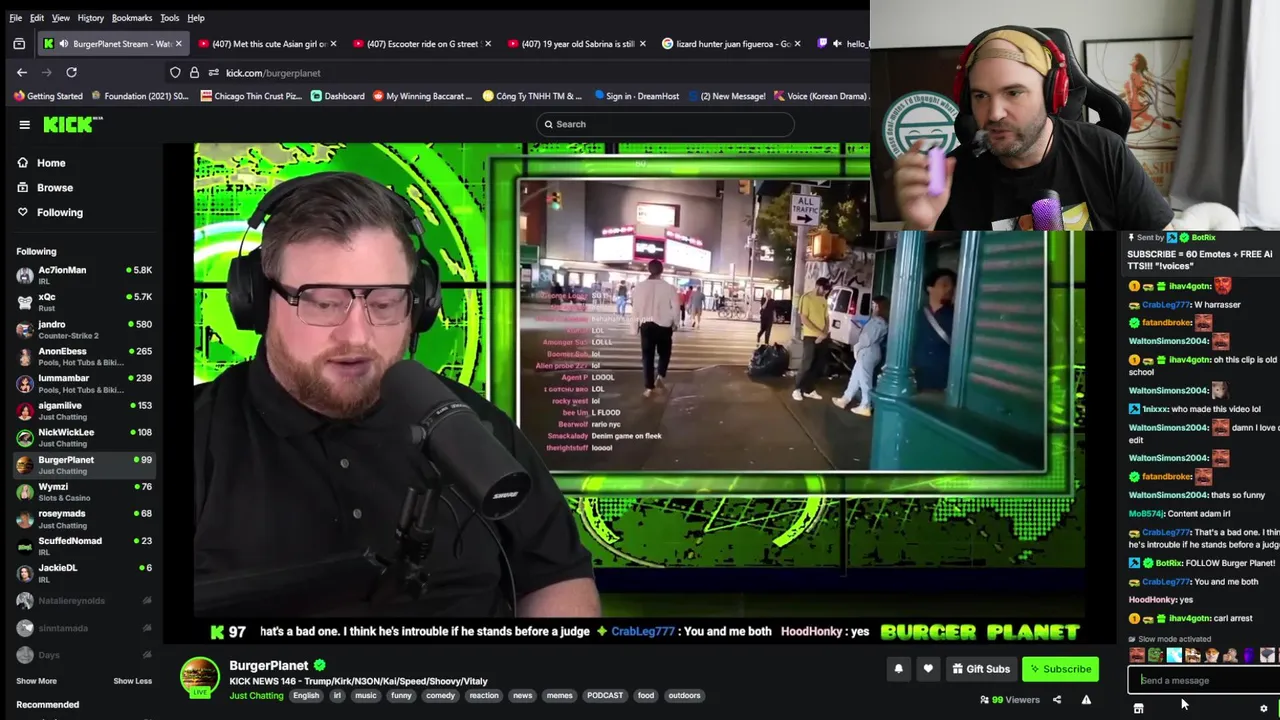
Task: Open lummambar channel in Following
Action: pyautogui.click(x=84, y=383)
